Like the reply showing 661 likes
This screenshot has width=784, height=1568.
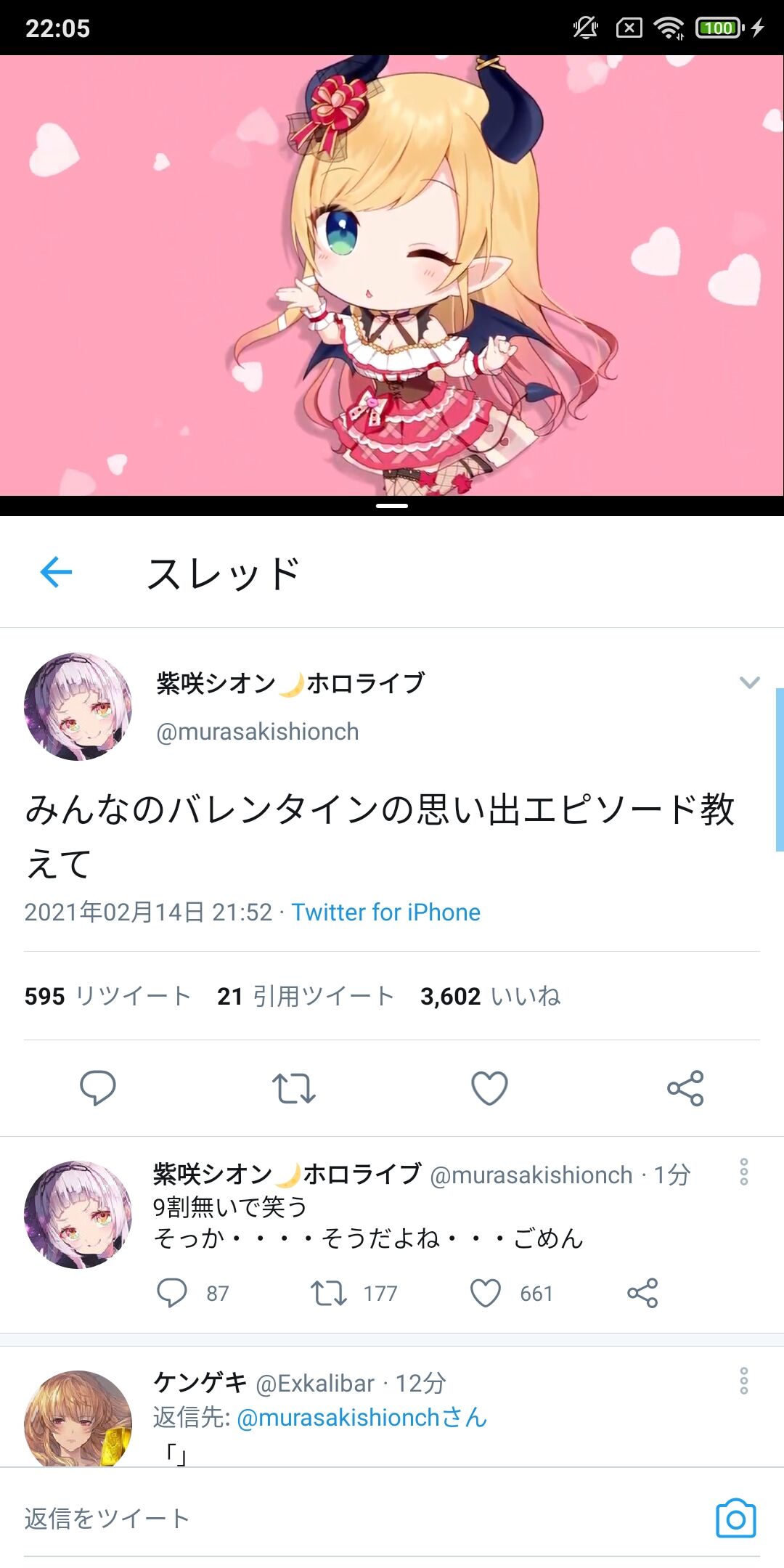(x=486, y=1293)
